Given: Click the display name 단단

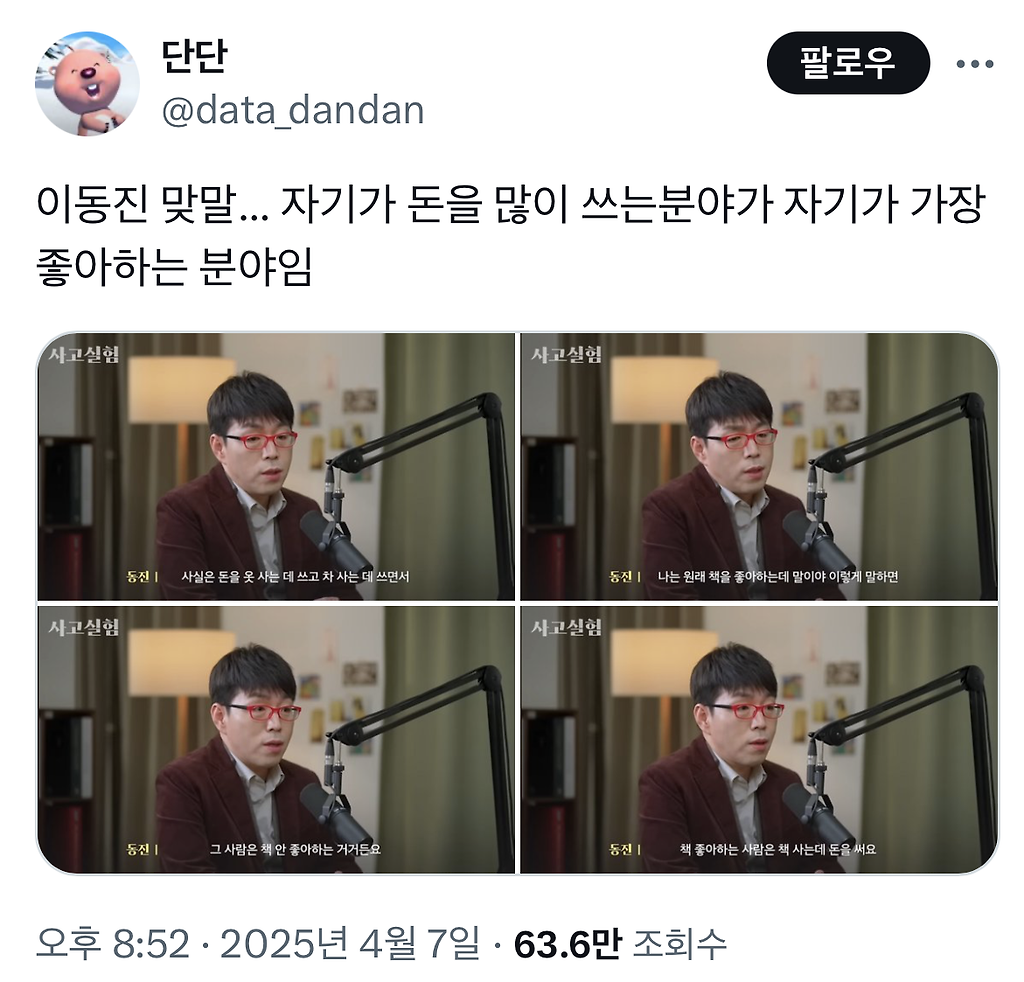Looking at the screenshot, I should [x=194, y=56].
